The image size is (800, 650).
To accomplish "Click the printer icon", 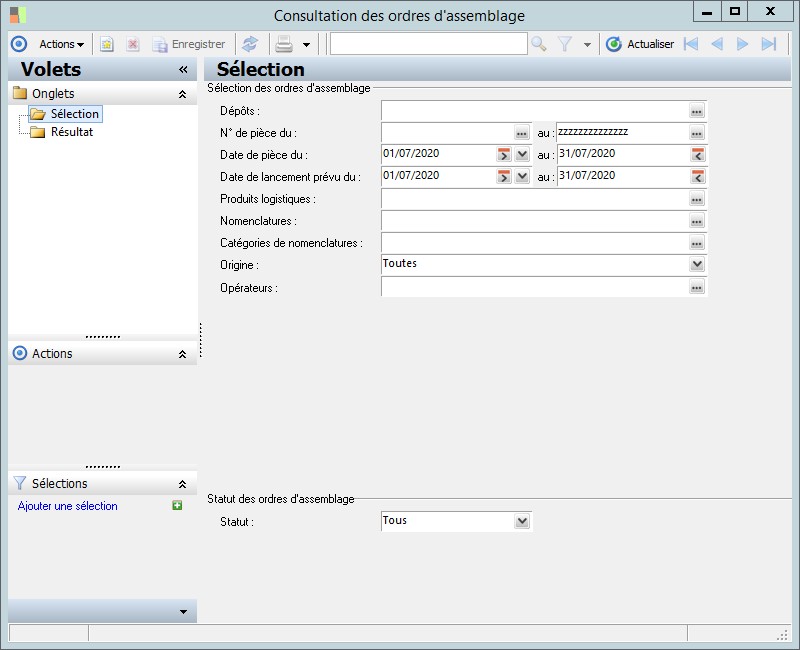I will 284,44.
